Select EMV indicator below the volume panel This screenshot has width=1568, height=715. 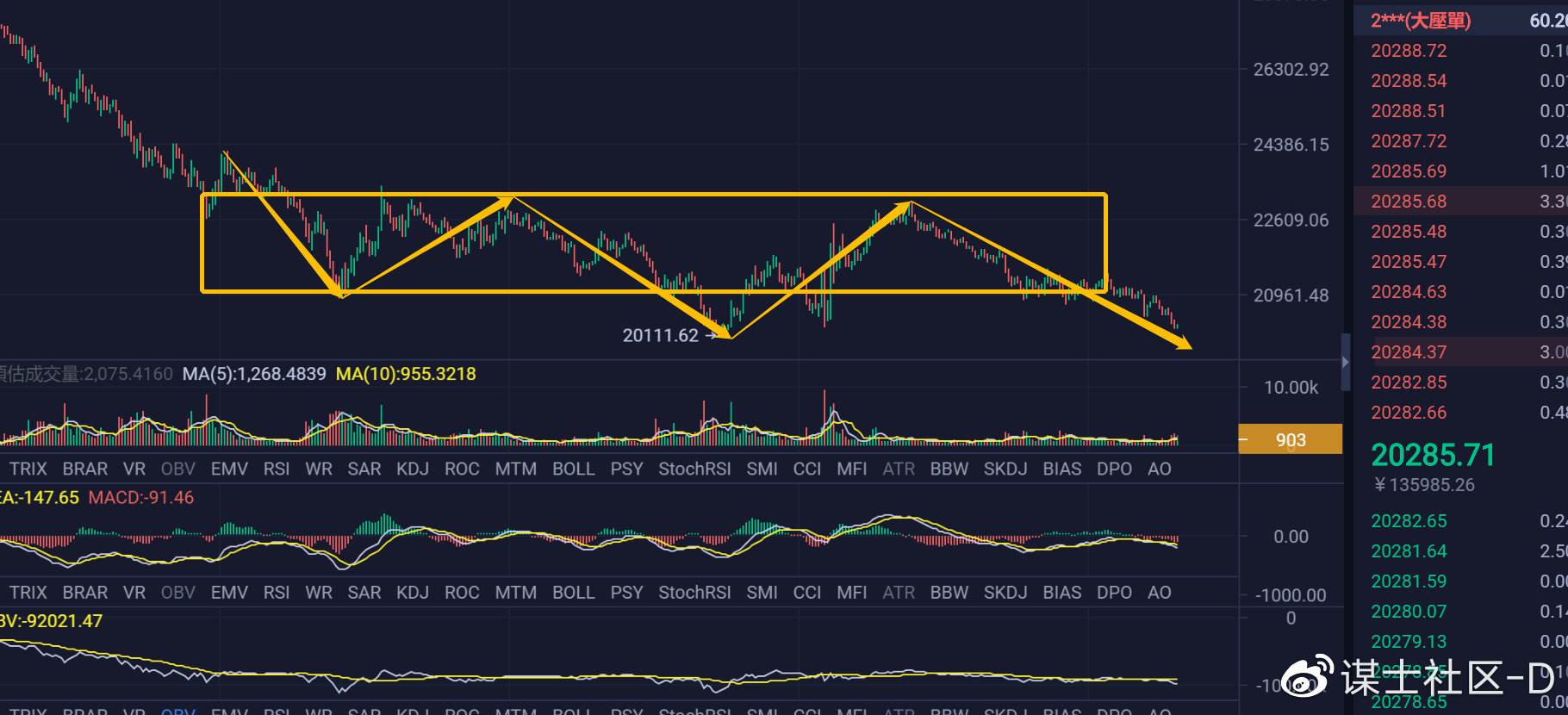229,469
